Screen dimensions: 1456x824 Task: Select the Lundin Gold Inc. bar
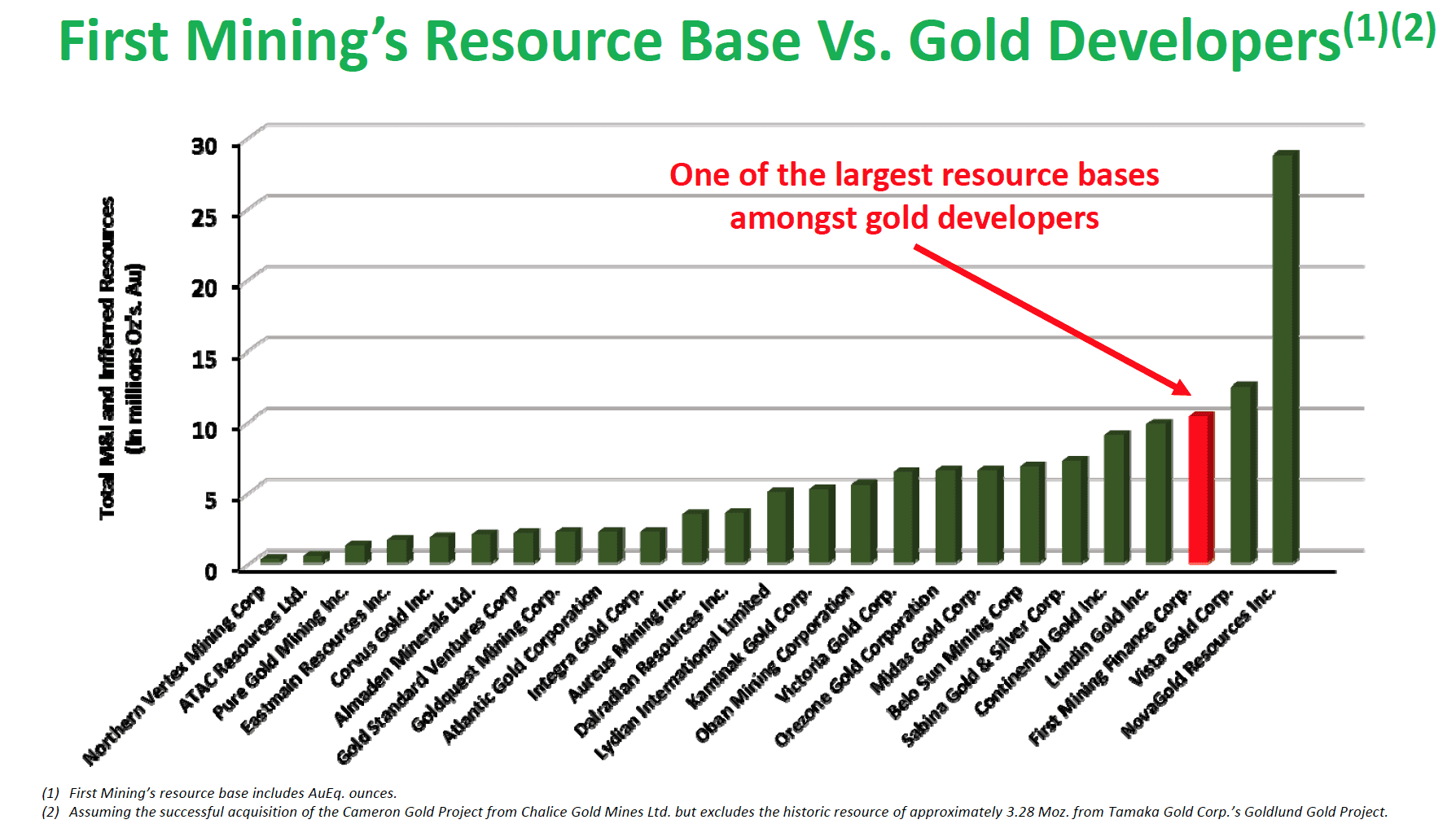pyautogui.click(x=1159, y=493)
